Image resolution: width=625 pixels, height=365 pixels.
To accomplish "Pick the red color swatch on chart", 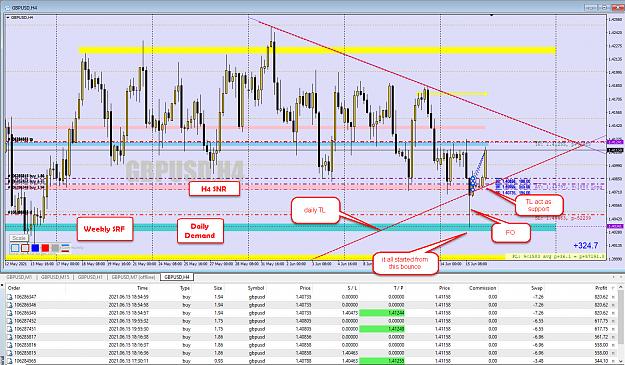I will [x=45, y=248].
